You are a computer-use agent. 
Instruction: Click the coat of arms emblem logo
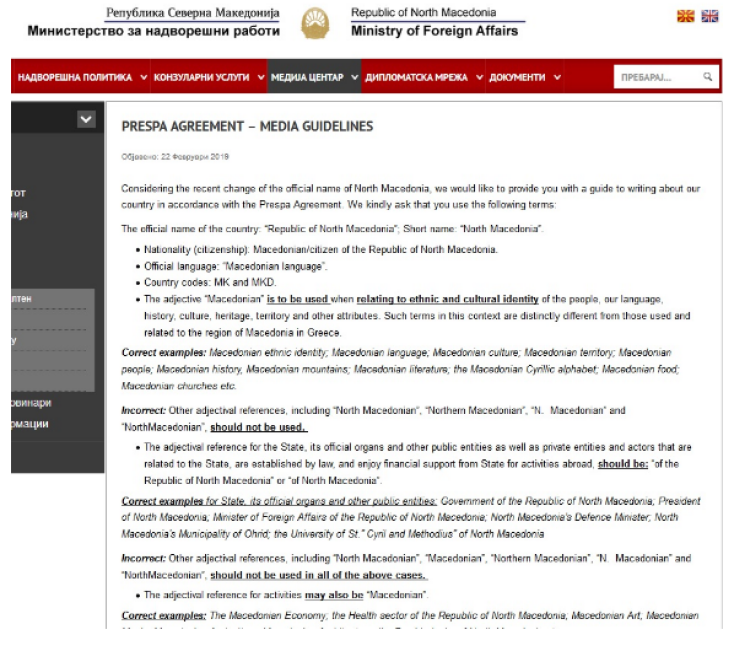[x=315, y=22]
